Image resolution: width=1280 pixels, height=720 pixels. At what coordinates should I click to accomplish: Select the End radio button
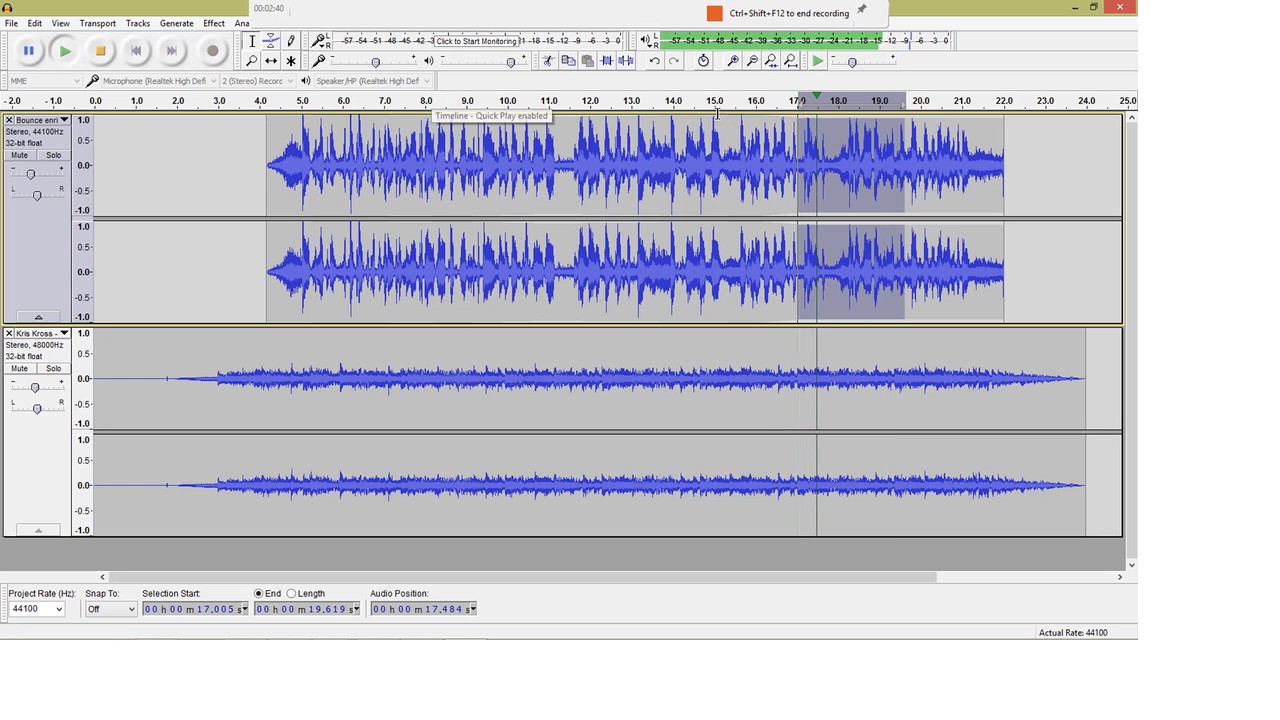[x=260, y=593]
